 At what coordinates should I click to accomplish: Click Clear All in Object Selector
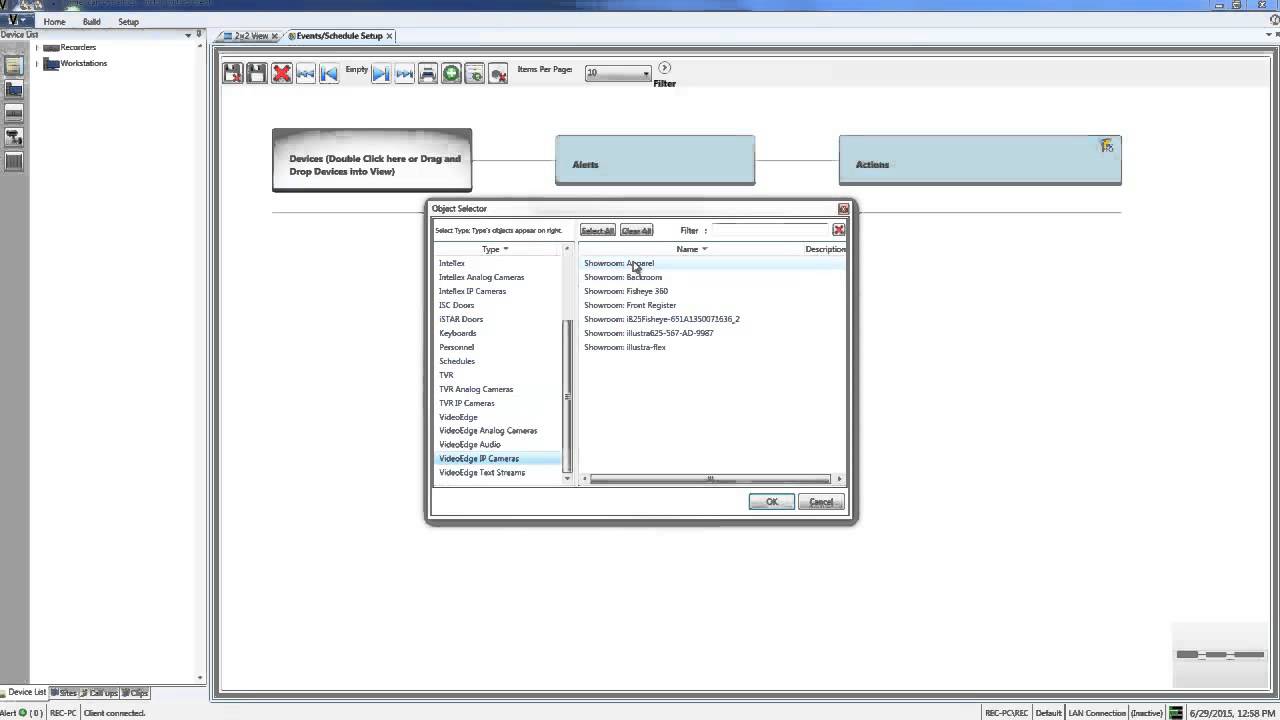point(637,230)
